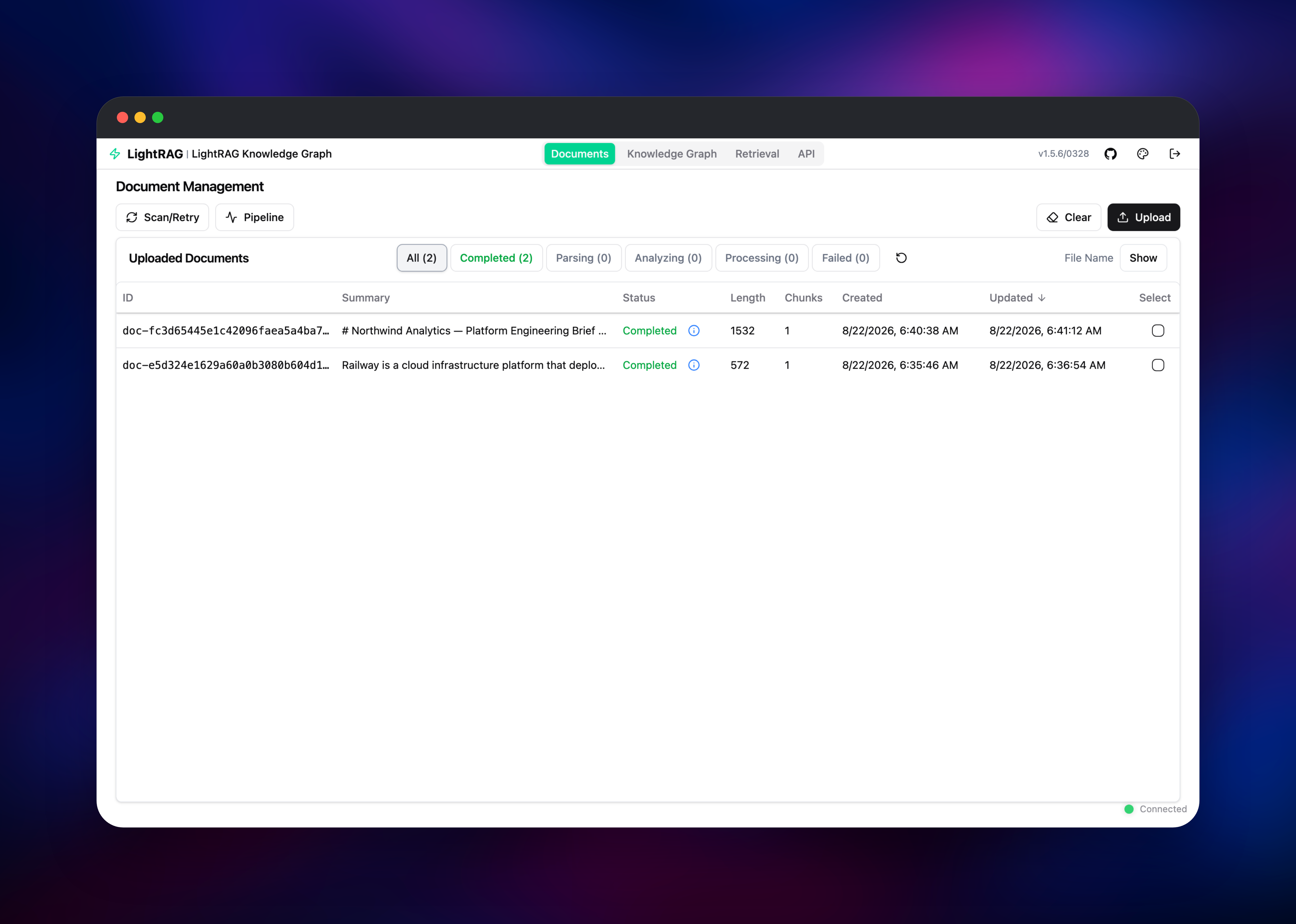Select checkbox for Northwind Analytics document

tap(1158, 331)
